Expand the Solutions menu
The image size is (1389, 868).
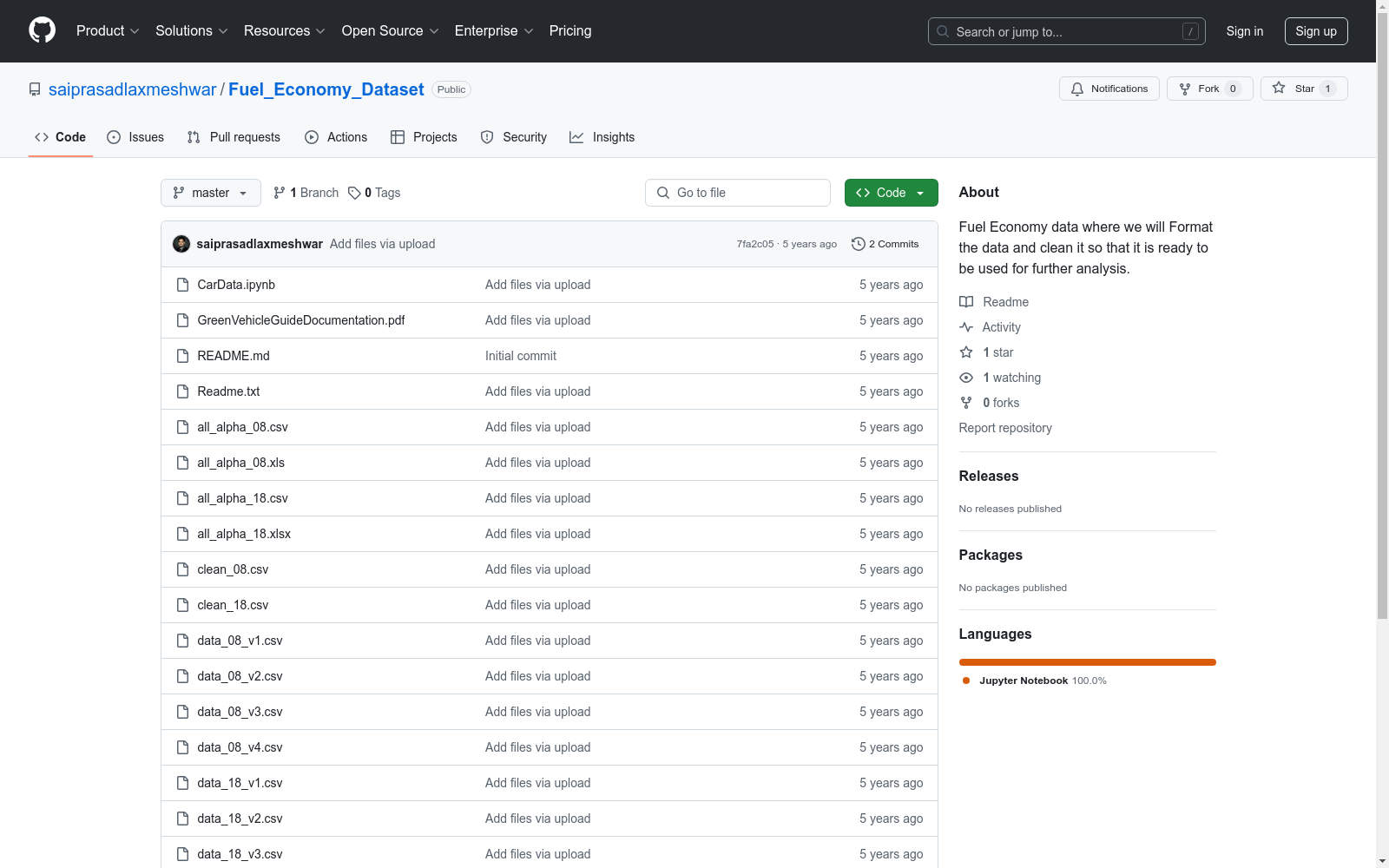[191, 30]
